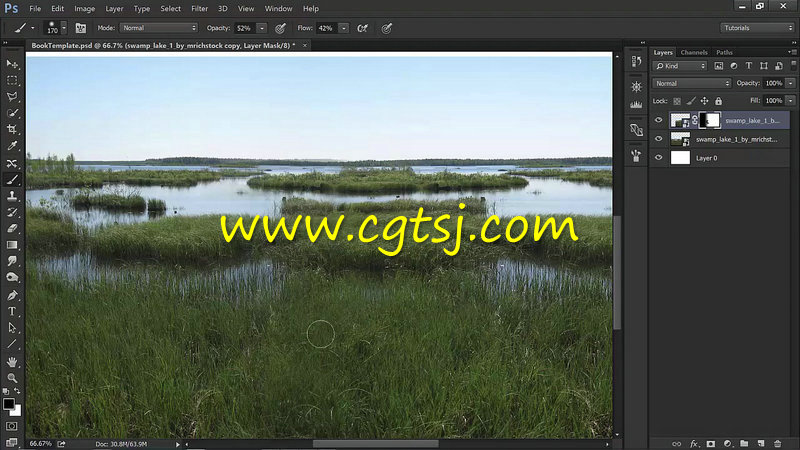Image resolution: width=800 pixels, height=450 pixels.
Task: Toggle lock position for layer
Action: [705, 101]
